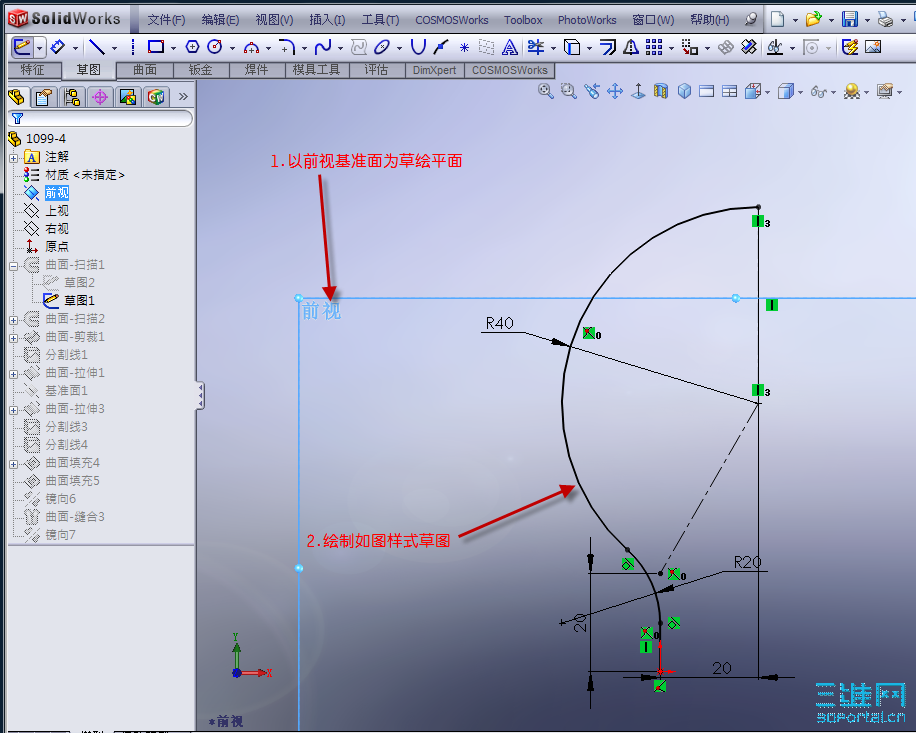The height and width of the screenshot is (733, 916).
Task: Click the New document icon
Action: click(x=778, y=19)
